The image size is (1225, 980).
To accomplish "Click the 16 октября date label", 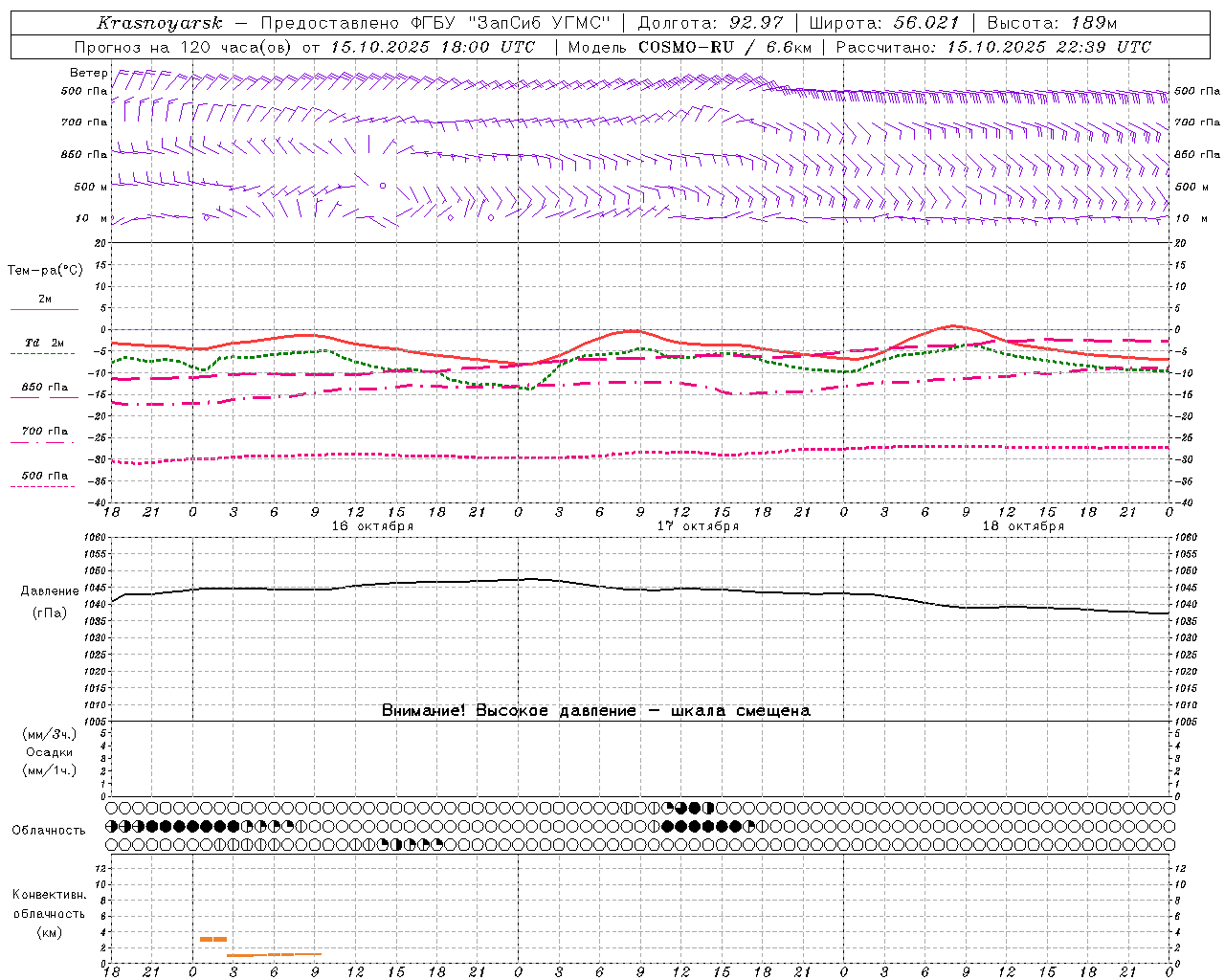I will tap(373, 526).
